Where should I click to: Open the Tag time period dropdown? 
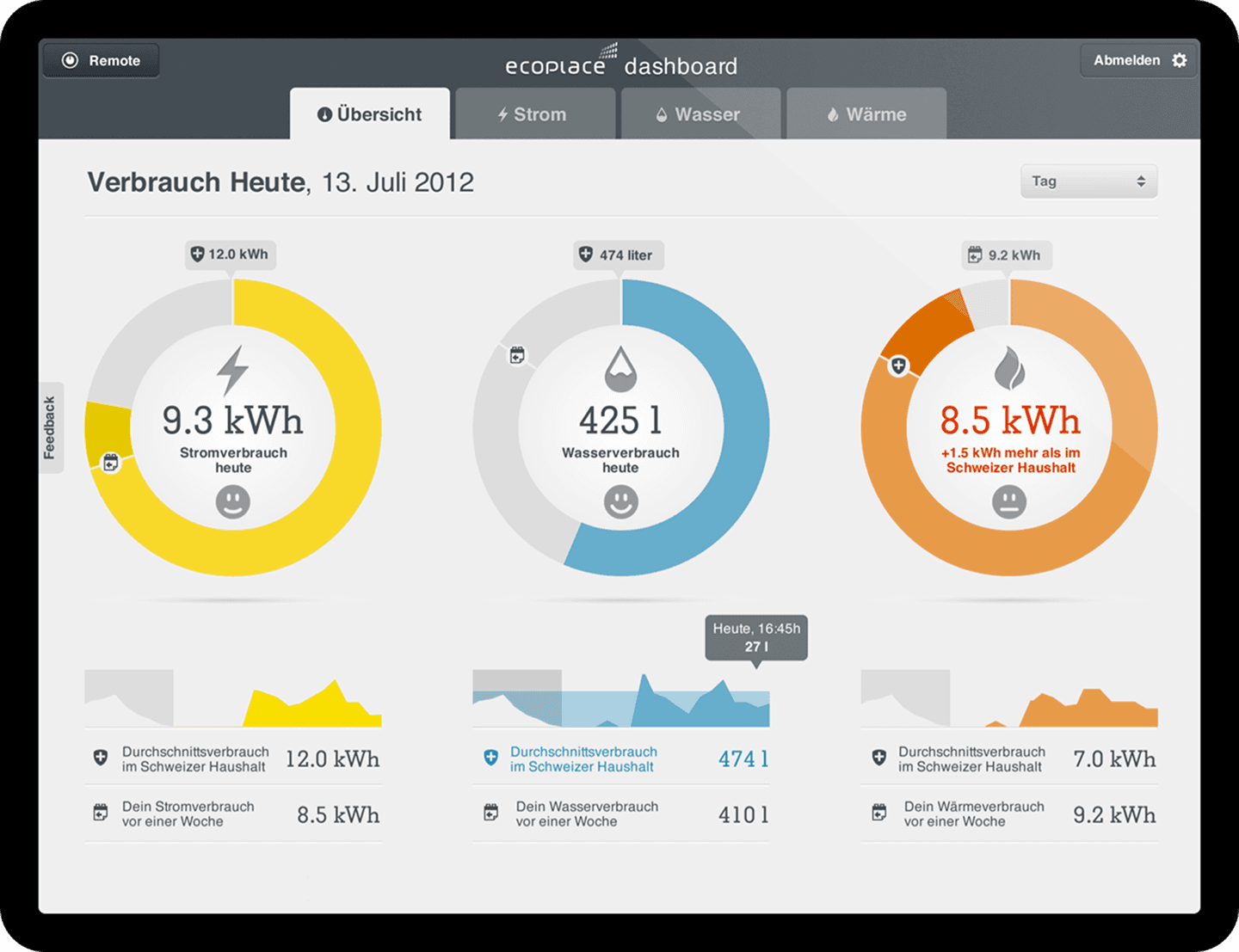click(x=1088, y=181)
